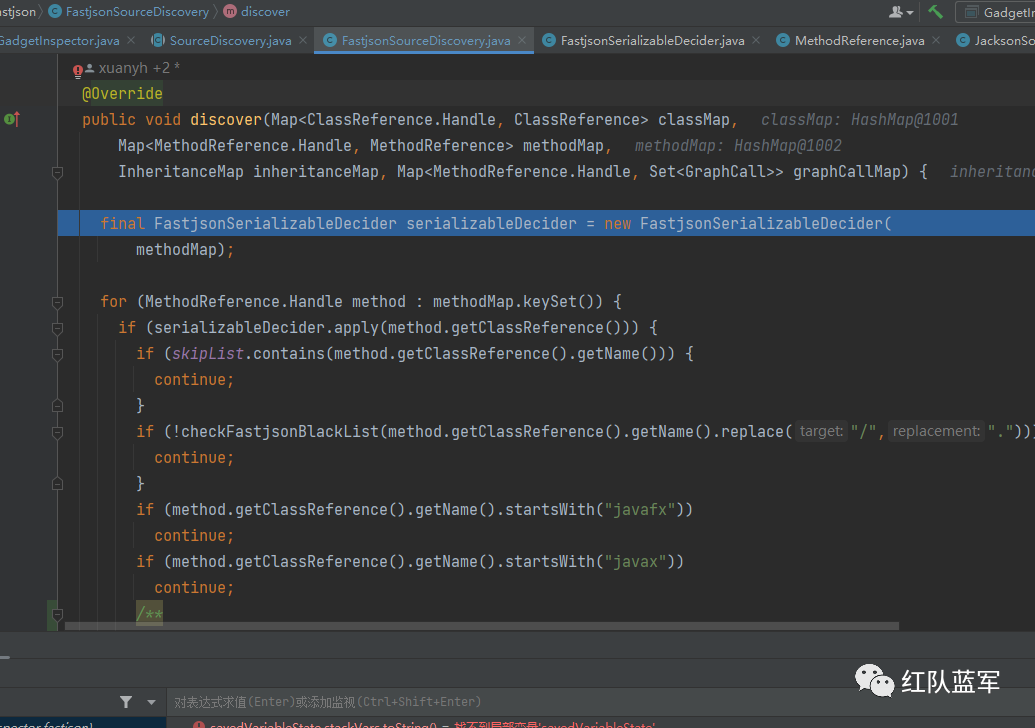Click the methodMap: HashMap@1002 inline hint
Viewport: 1035px width, 728px height.
point(738,146)
